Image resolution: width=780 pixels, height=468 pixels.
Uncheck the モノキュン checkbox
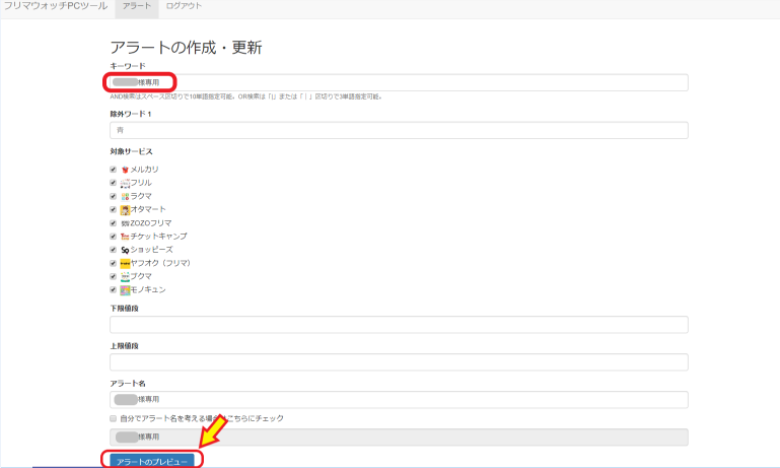click(113, 290)
